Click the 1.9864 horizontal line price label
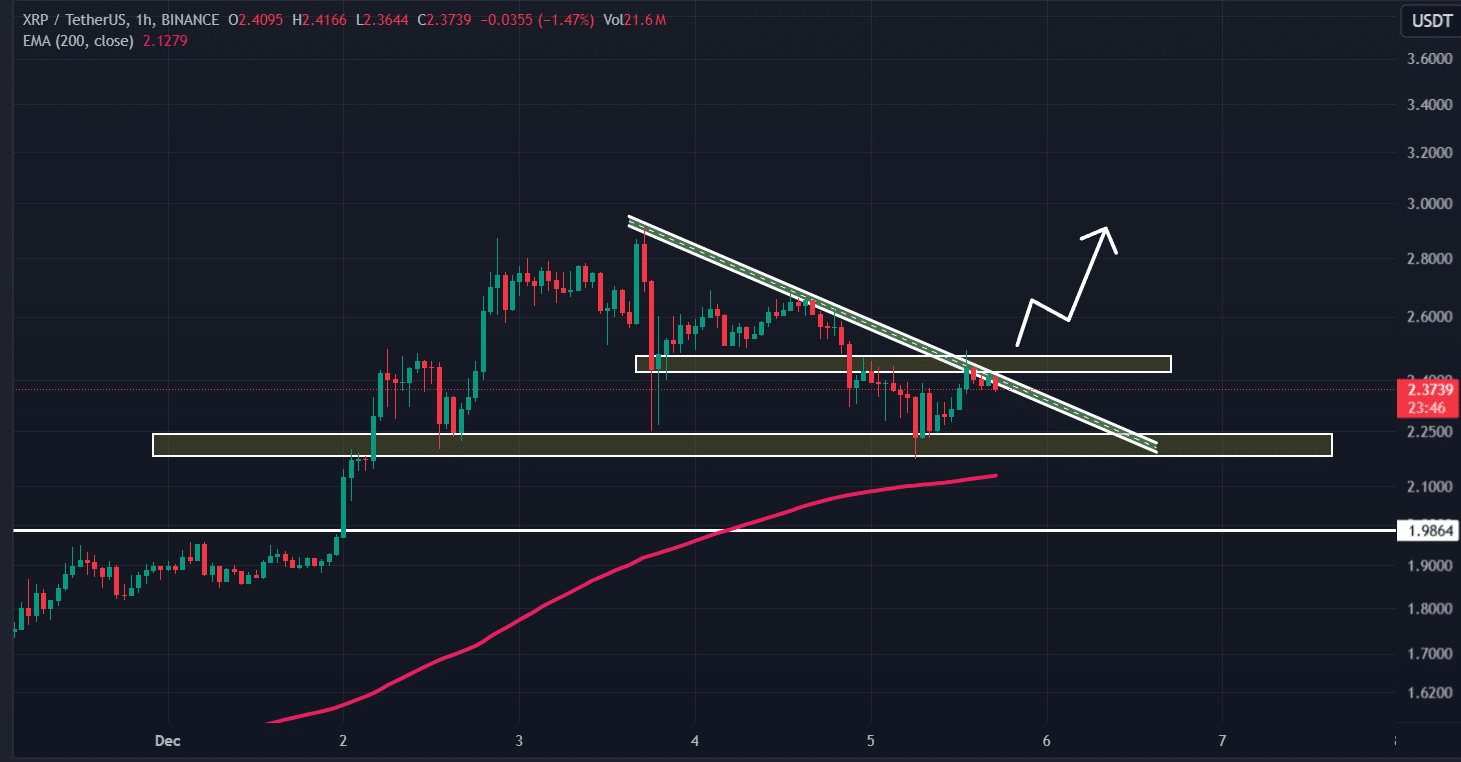The height and width of the screenshot is (762, 1461). click(x=1428, y=530)
